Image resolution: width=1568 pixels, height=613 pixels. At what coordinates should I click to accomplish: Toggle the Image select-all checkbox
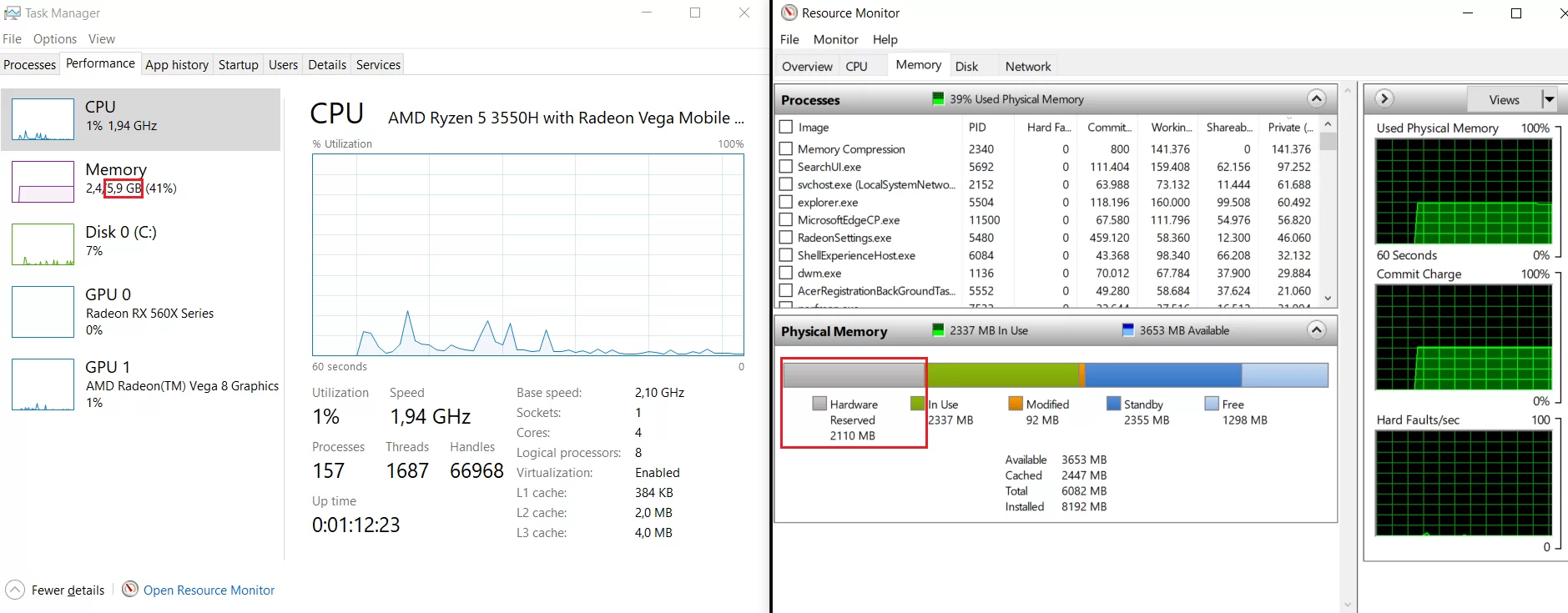coord(786,127)
